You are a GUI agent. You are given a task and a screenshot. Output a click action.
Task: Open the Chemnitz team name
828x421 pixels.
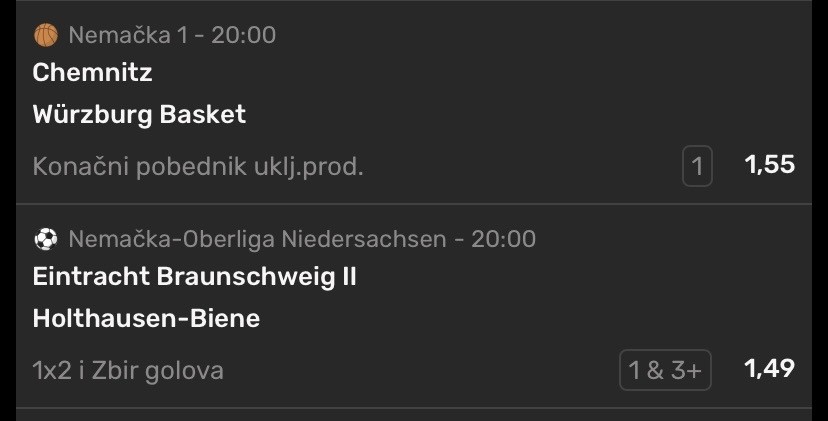tap(92, 72)
